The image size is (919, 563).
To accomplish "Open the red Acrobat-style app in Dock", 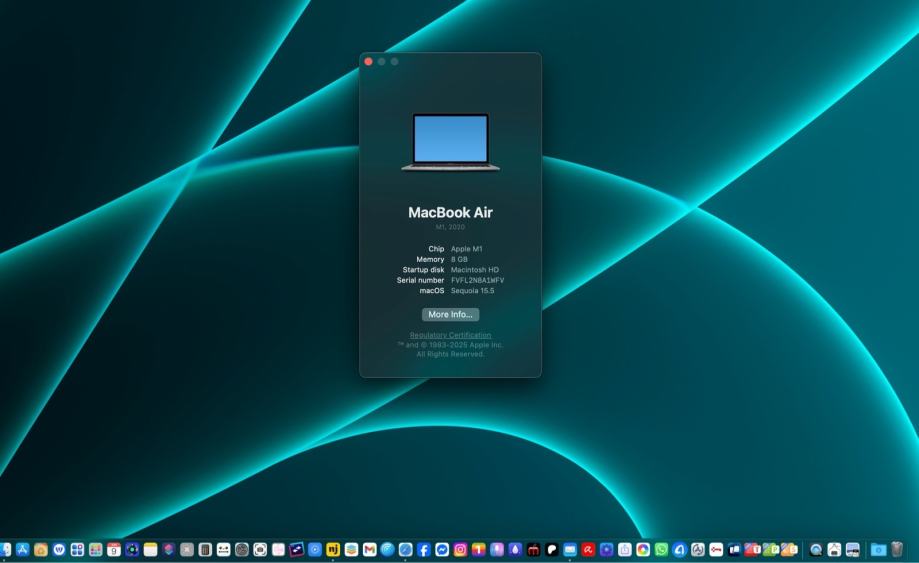I will pyautogui.click(x=588, y=550).
